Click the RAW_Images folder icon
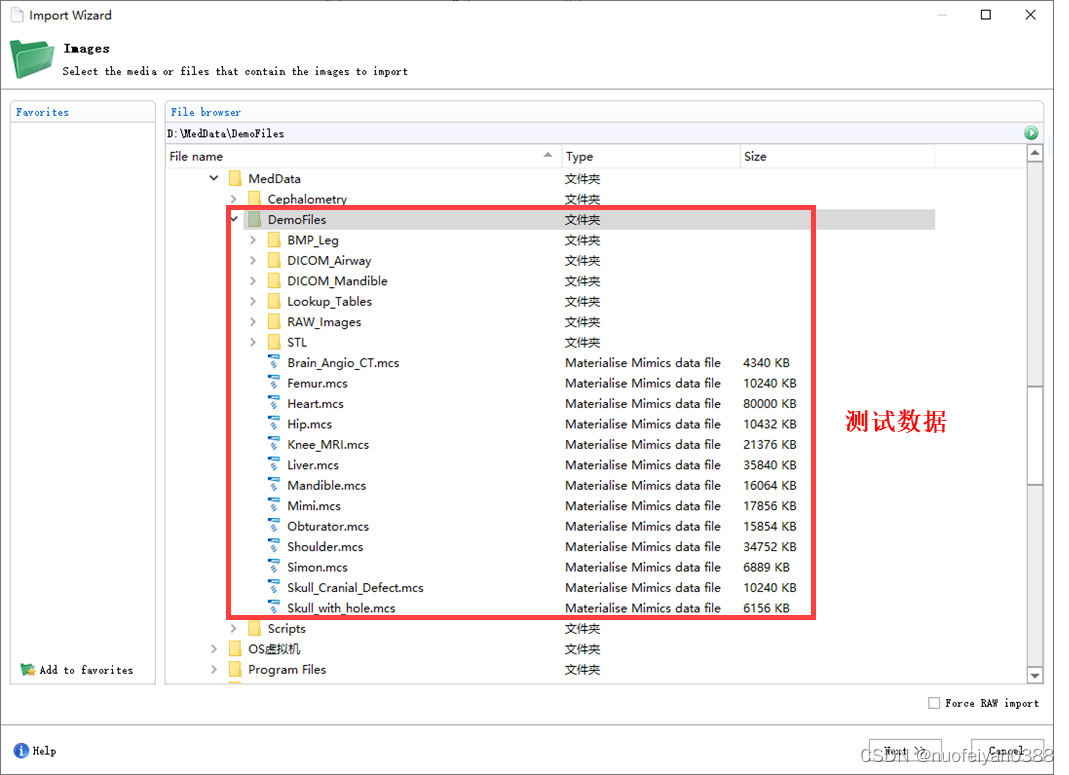 coord(274,322)
